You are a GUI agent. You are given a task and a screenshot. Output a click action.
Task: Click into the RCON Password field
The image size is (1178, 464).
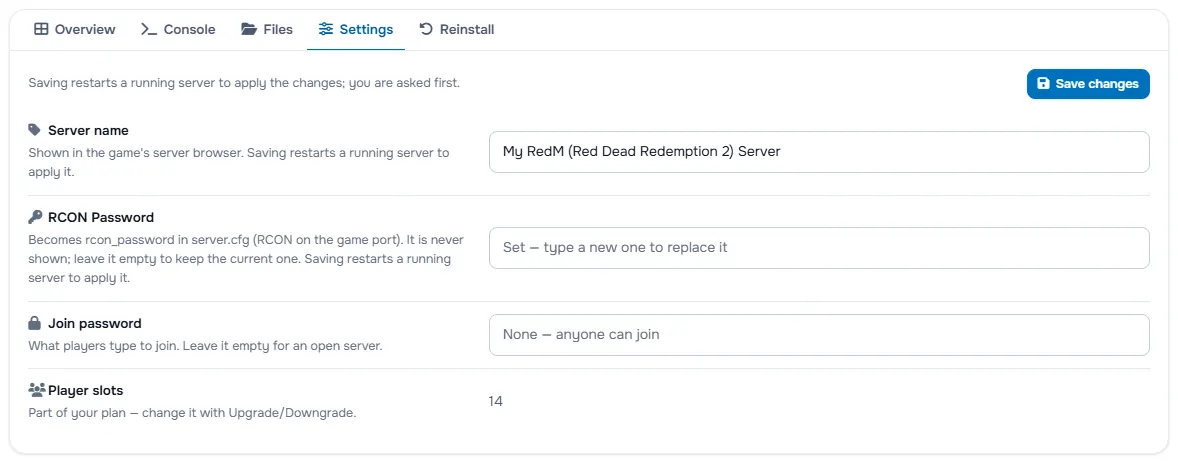[x=819, y=248]
